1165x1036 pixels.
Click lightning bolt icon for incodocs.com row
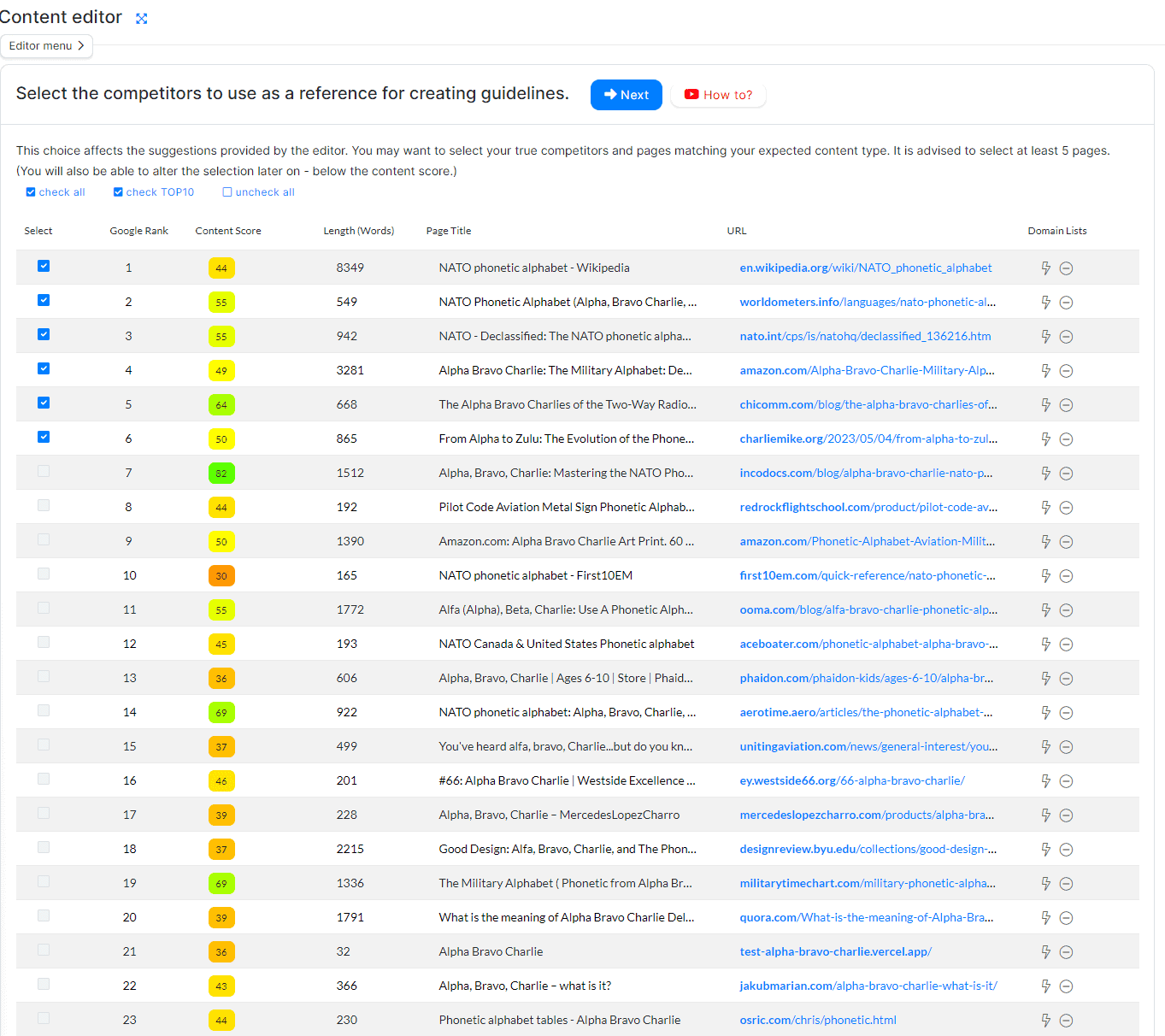(1045, 474)
